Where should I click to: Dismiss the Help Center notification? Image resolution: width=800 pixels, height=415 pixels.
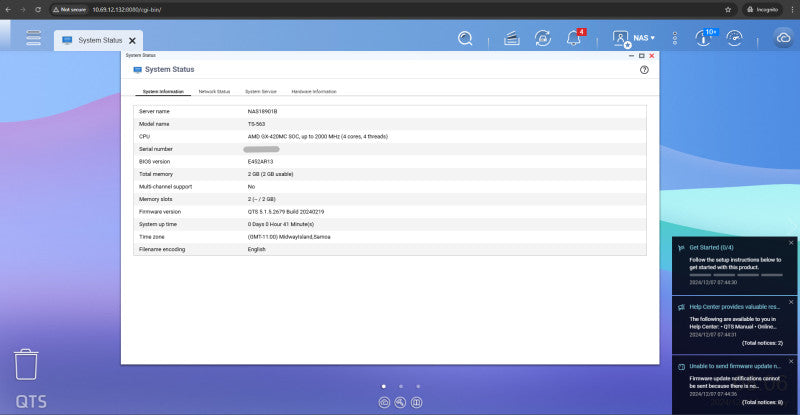tap(791, 302)
